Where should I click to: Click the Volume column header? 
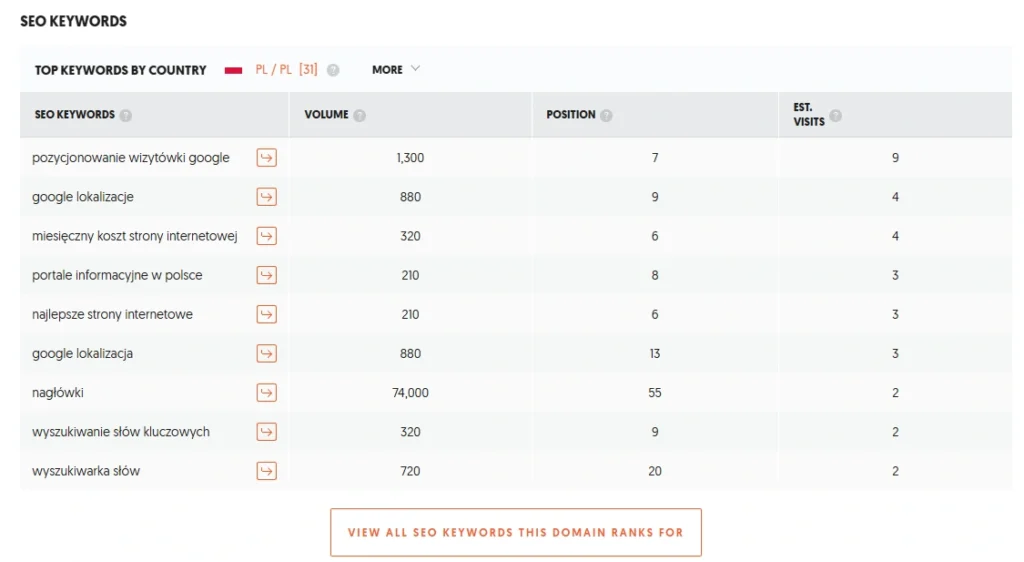pyautogui.click(x=326, y=115)
